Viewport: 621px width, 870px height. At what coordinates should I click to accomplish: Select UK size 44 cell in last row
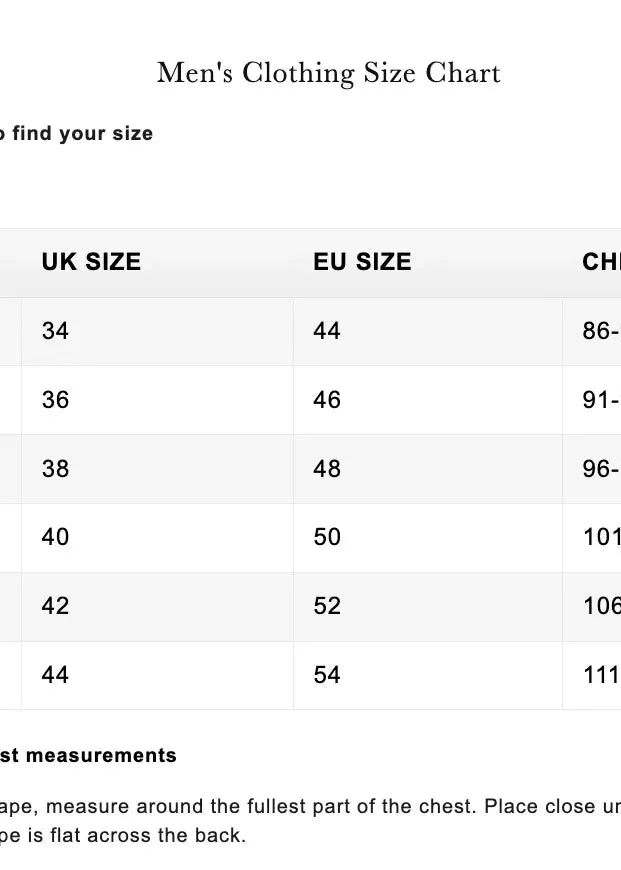click(56, 675)
